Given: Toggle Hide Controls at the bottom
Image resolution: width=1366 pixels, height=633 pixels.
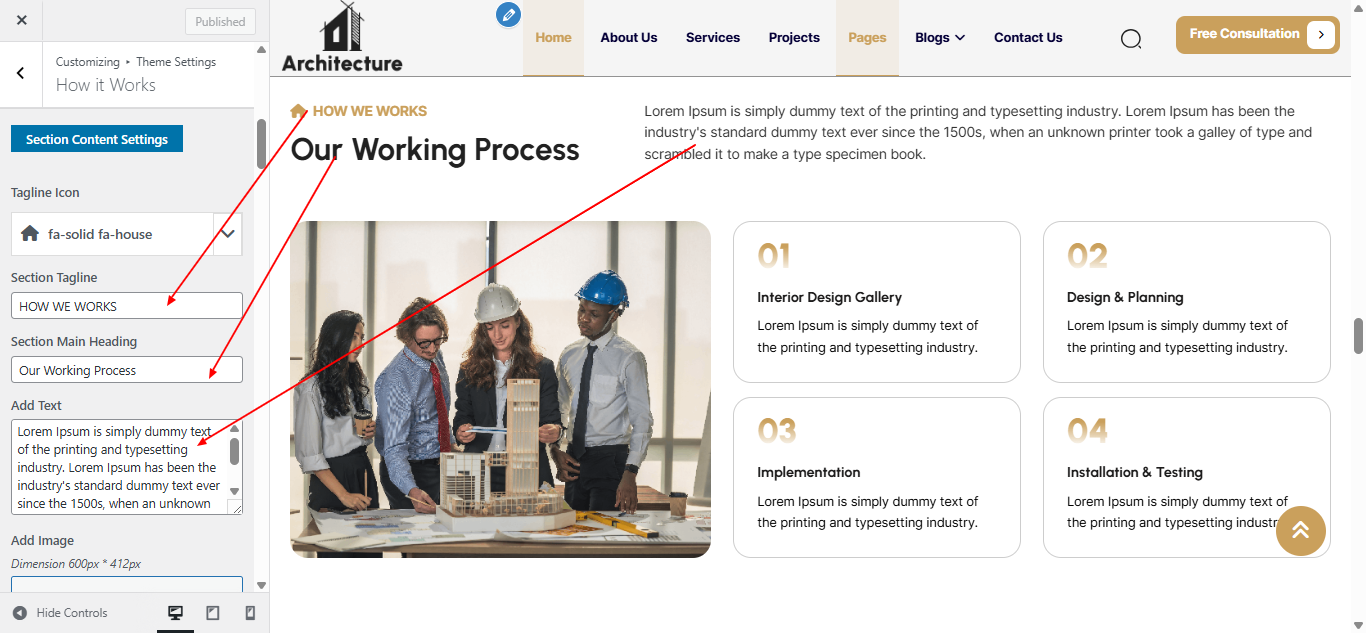Looking at the screenshot, I should (x=60, y=612).
